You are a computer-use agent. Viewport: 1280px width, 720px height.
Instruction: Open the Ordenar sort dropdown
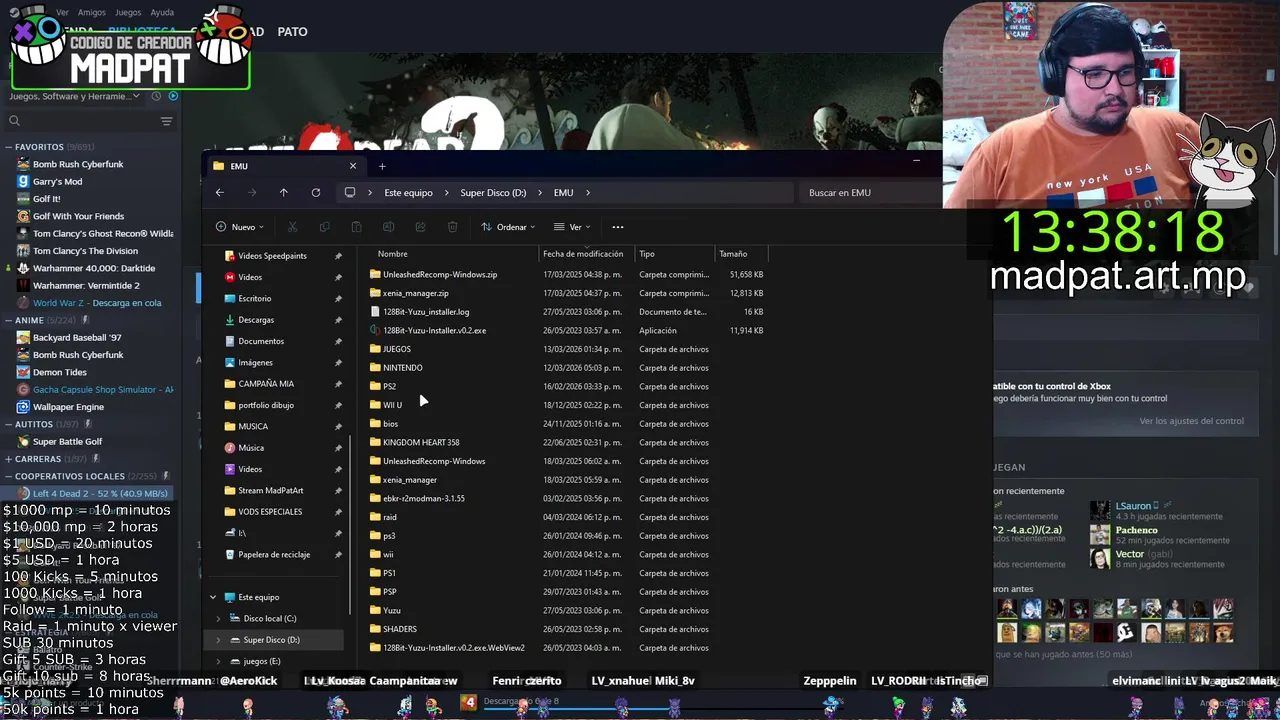pos(508,227)
